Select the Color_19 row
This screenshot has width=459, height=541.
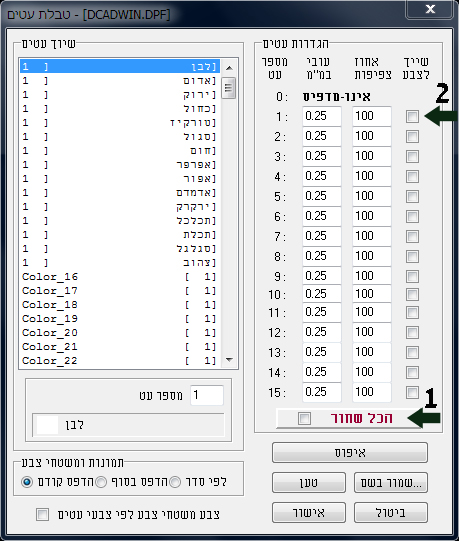pyautogui.click(x=120, y=318)
